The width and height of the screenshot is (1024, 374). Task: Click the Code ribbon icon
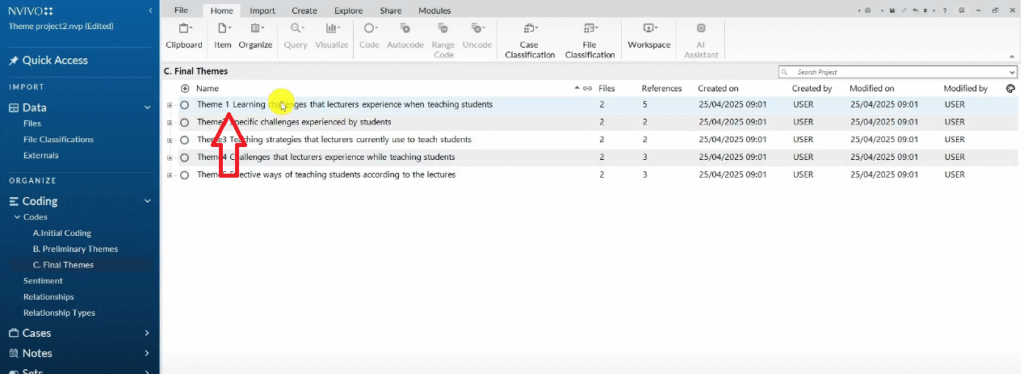(369, 29)
